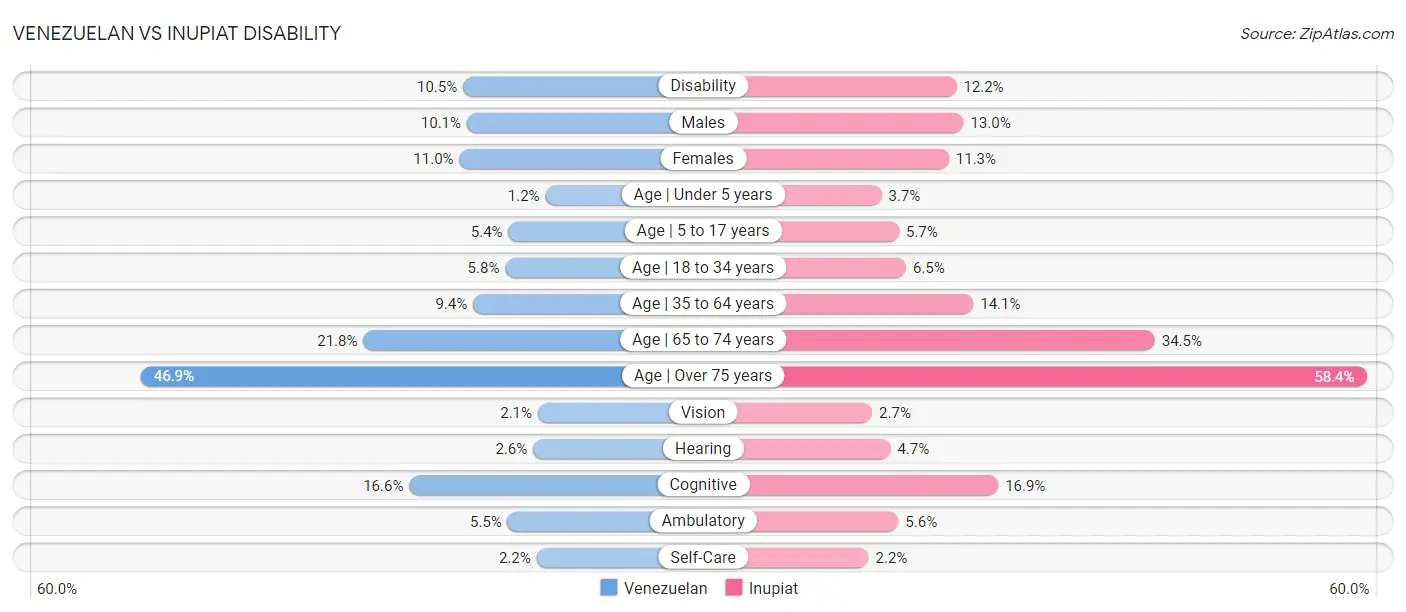Select the Cognitive category label
Screen dimensions: 1406x612
[703, 485]
